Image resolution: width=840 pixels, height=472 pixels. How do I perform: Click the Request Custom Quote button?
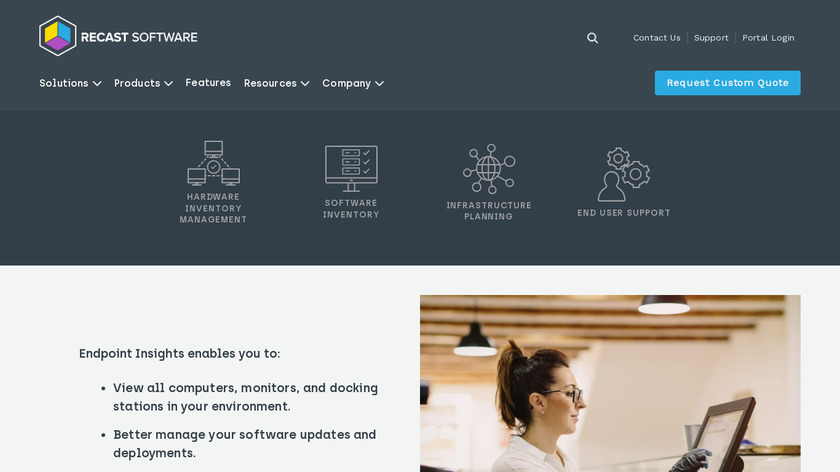point(728,83)
